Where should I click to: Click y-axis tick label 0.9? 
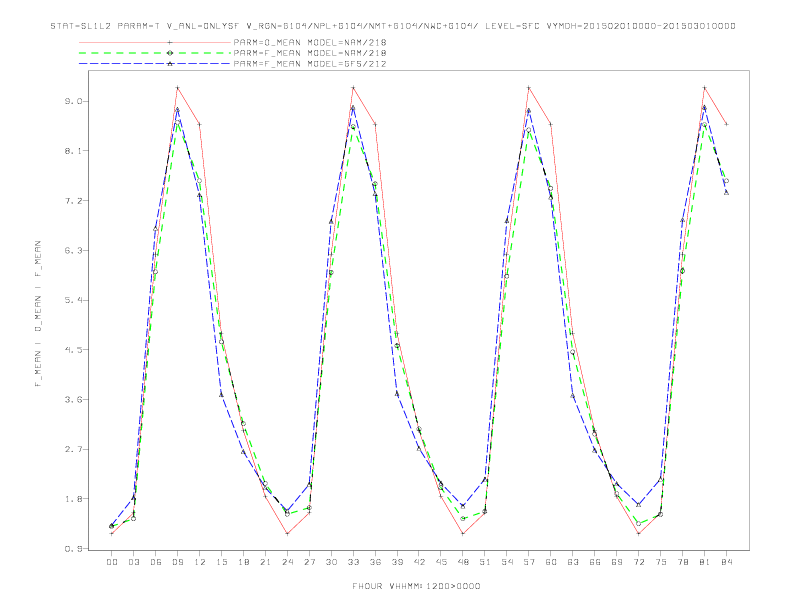coord(73,549)
